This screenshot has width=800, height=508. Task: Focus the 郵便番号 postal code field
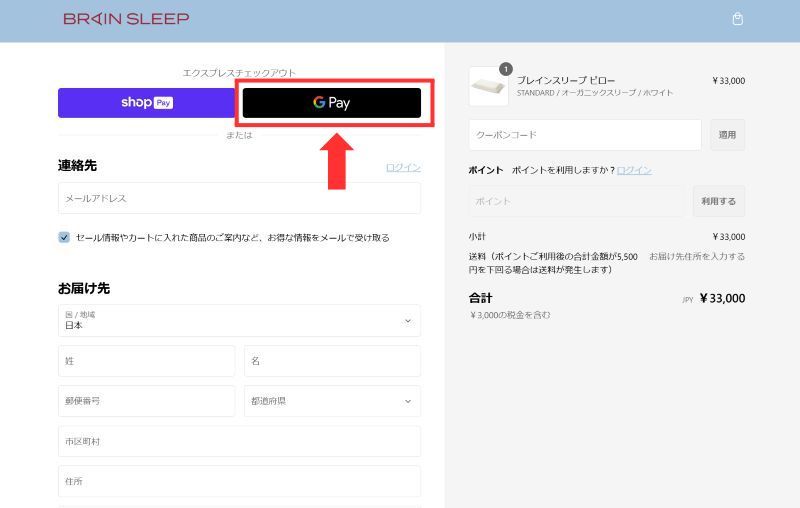click(x=146, y=401)
